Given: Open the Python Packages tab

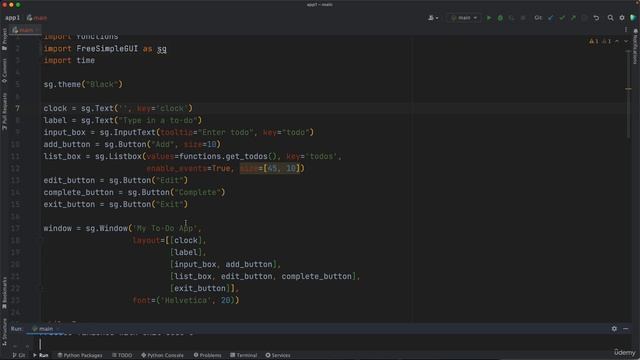Looking at the screenshot, I should tap(80, 355).
